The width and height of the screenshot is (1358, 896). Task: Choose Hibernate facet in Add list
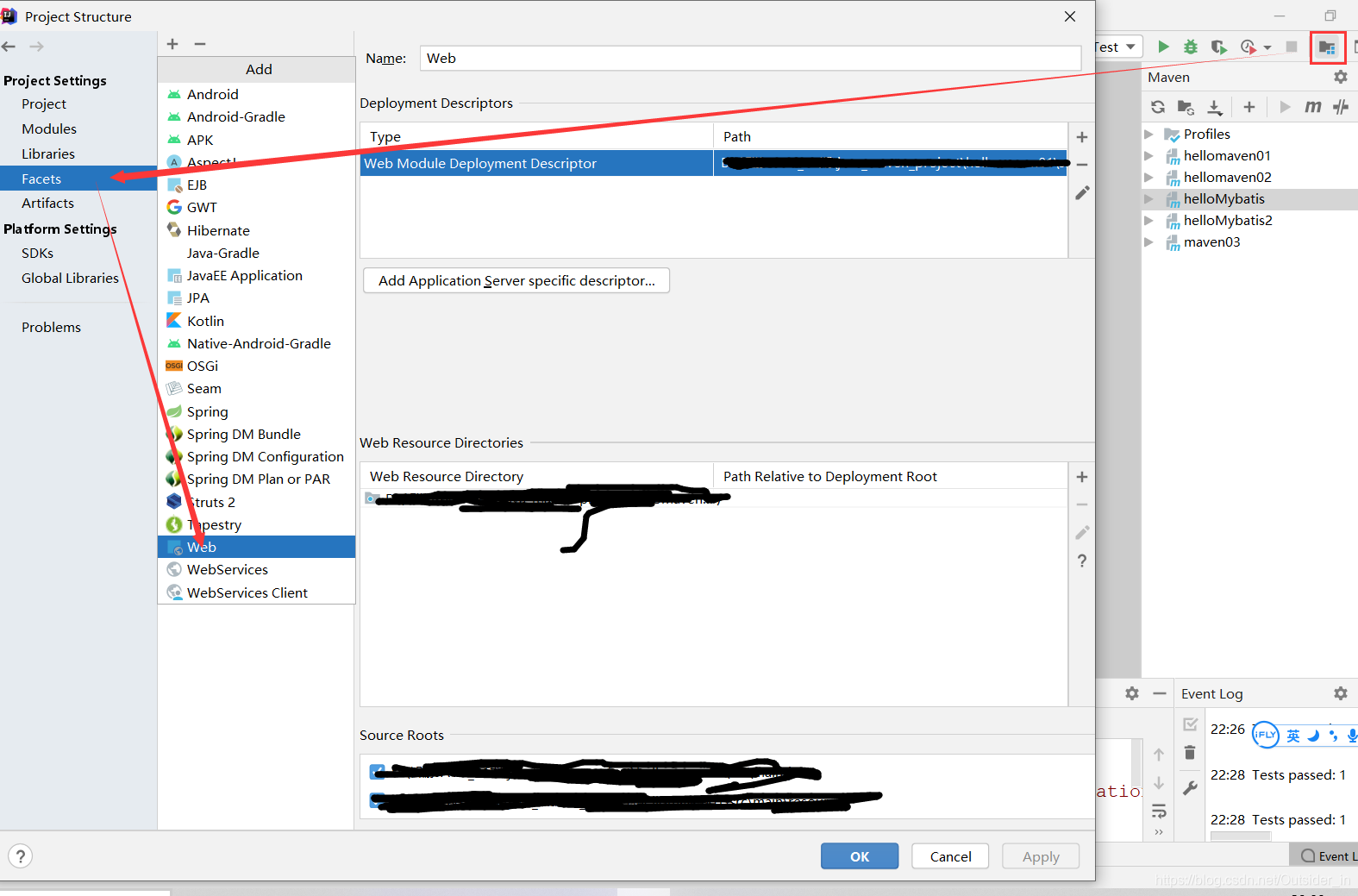click(256, 230)
